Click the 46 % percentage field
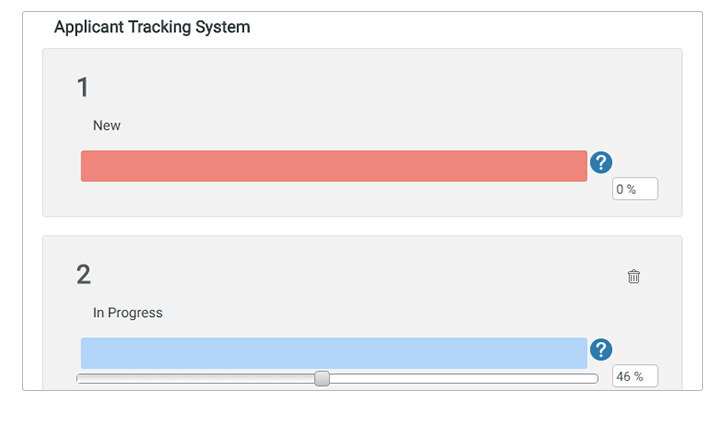 coord(635,376)
